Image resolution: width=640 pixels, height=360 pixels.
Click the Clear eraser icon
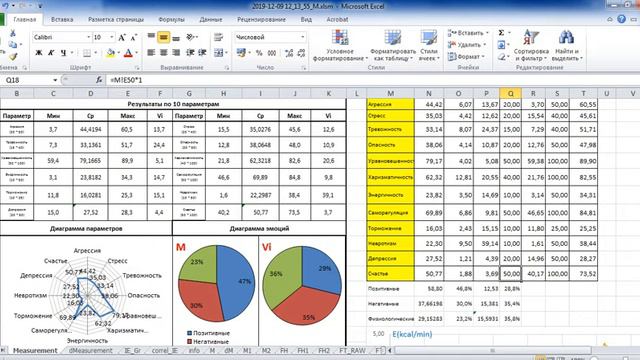tap(502, 57)
